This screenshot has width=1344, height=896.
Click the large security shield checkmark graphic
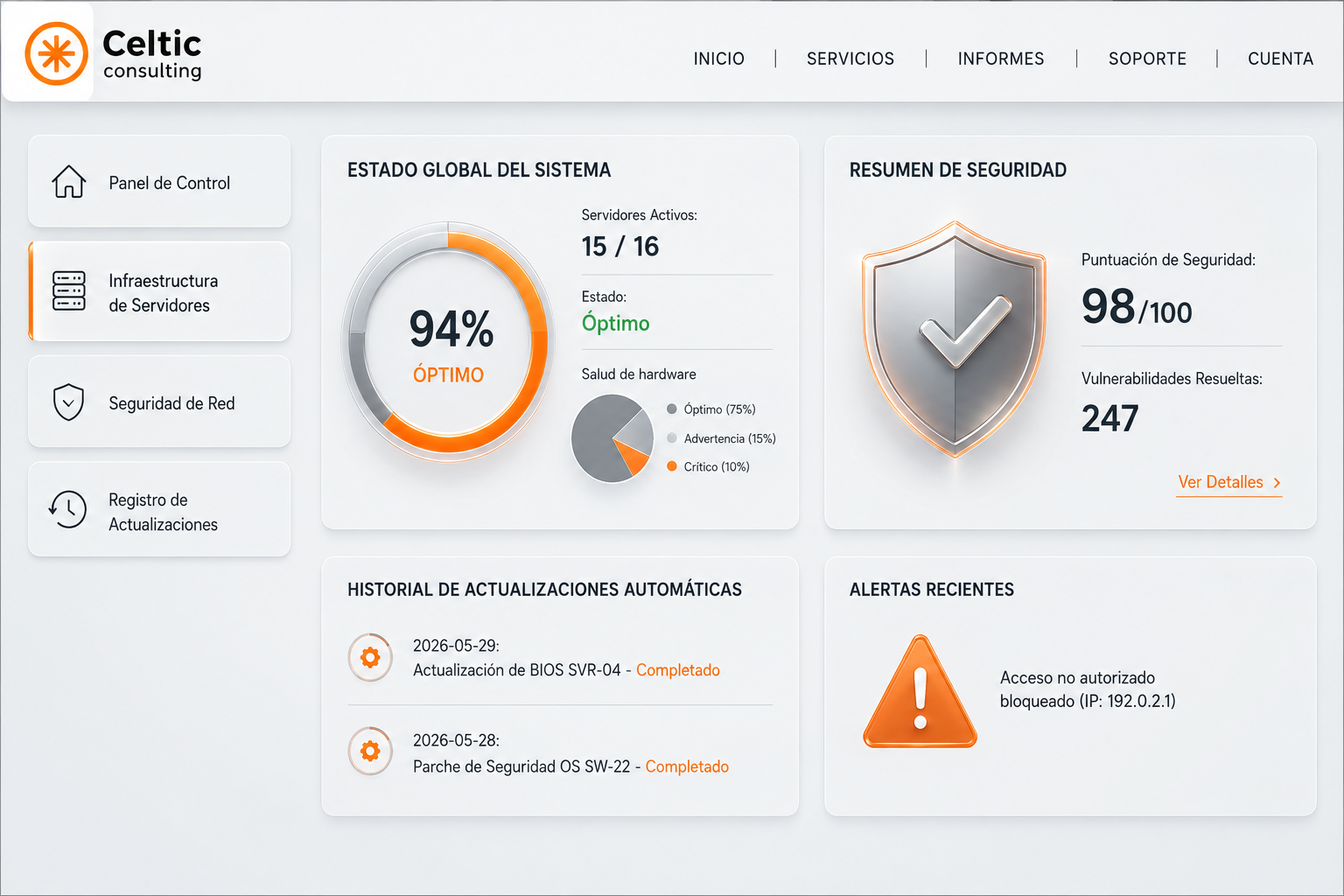[x=955, y=339]
